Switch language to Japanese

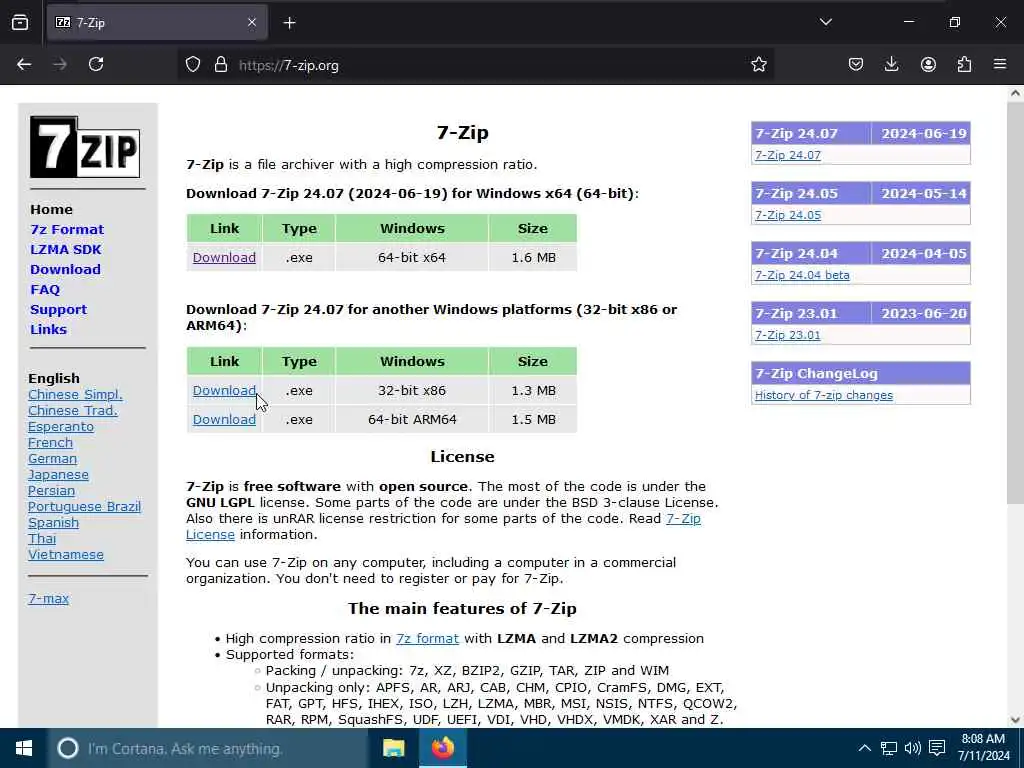(x=58, y=475)
